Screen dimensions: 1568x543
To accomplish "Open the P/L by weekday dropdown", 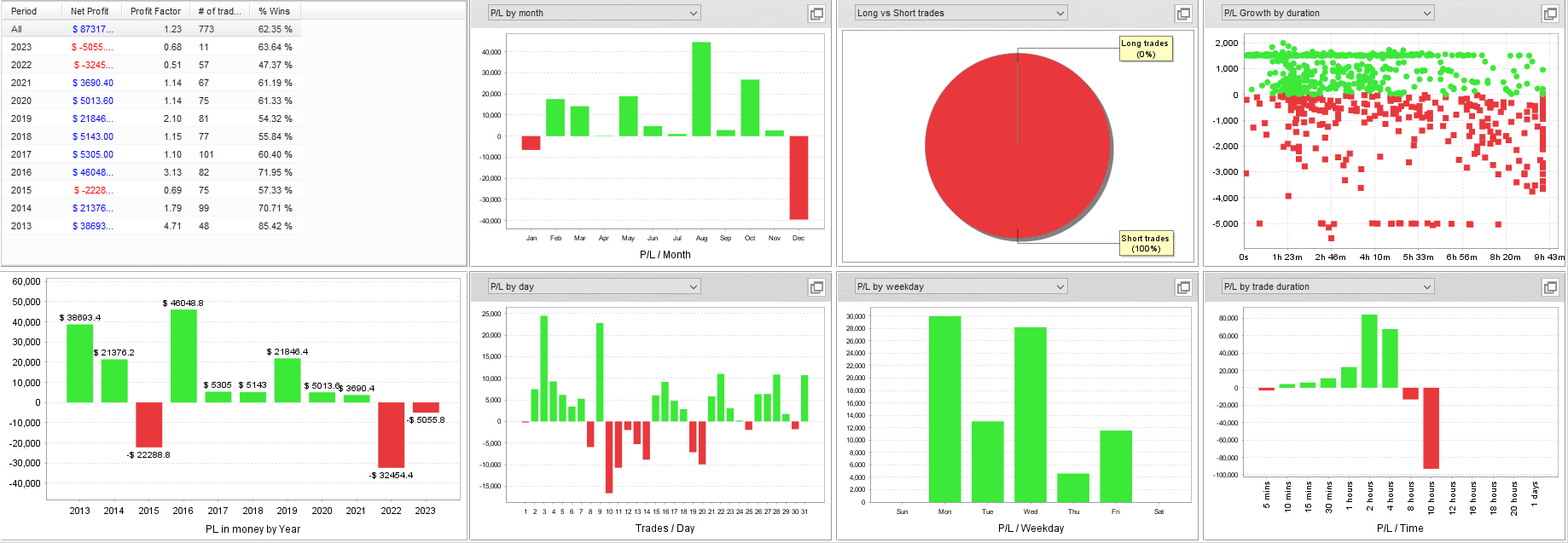I will (961, 286).
